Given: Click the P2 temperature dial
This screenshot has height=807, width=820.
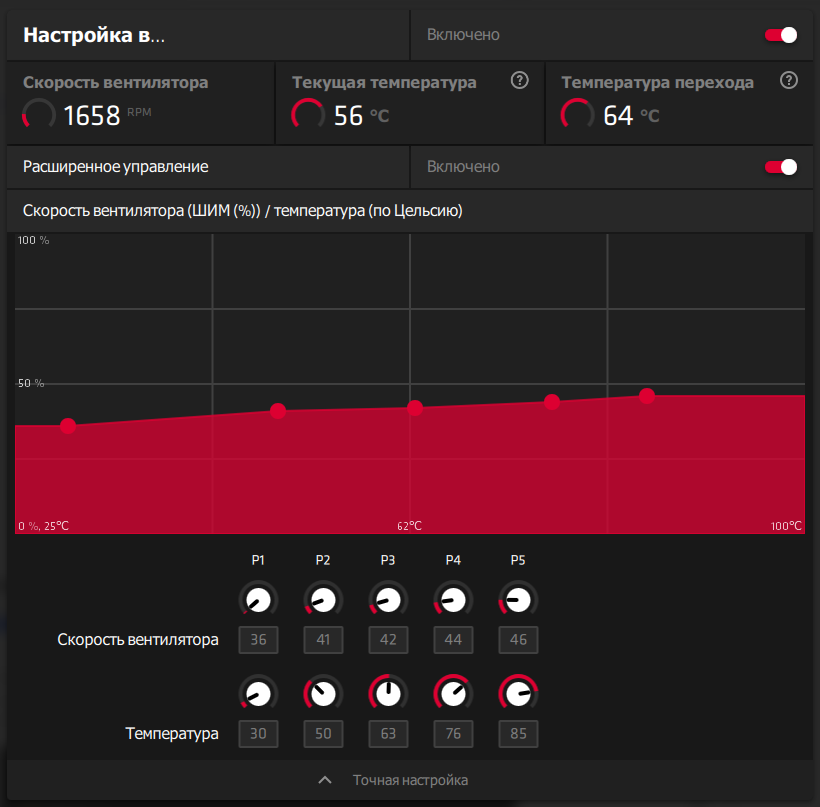Looking at the screenshot, I should pos(323,693).
